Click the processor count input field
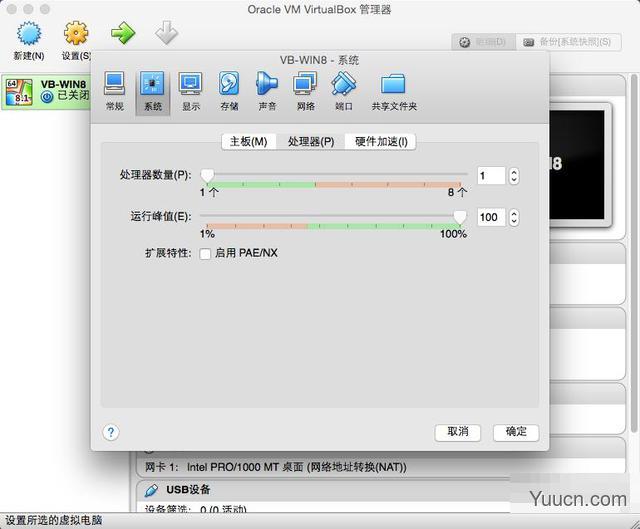 [491, 176]
